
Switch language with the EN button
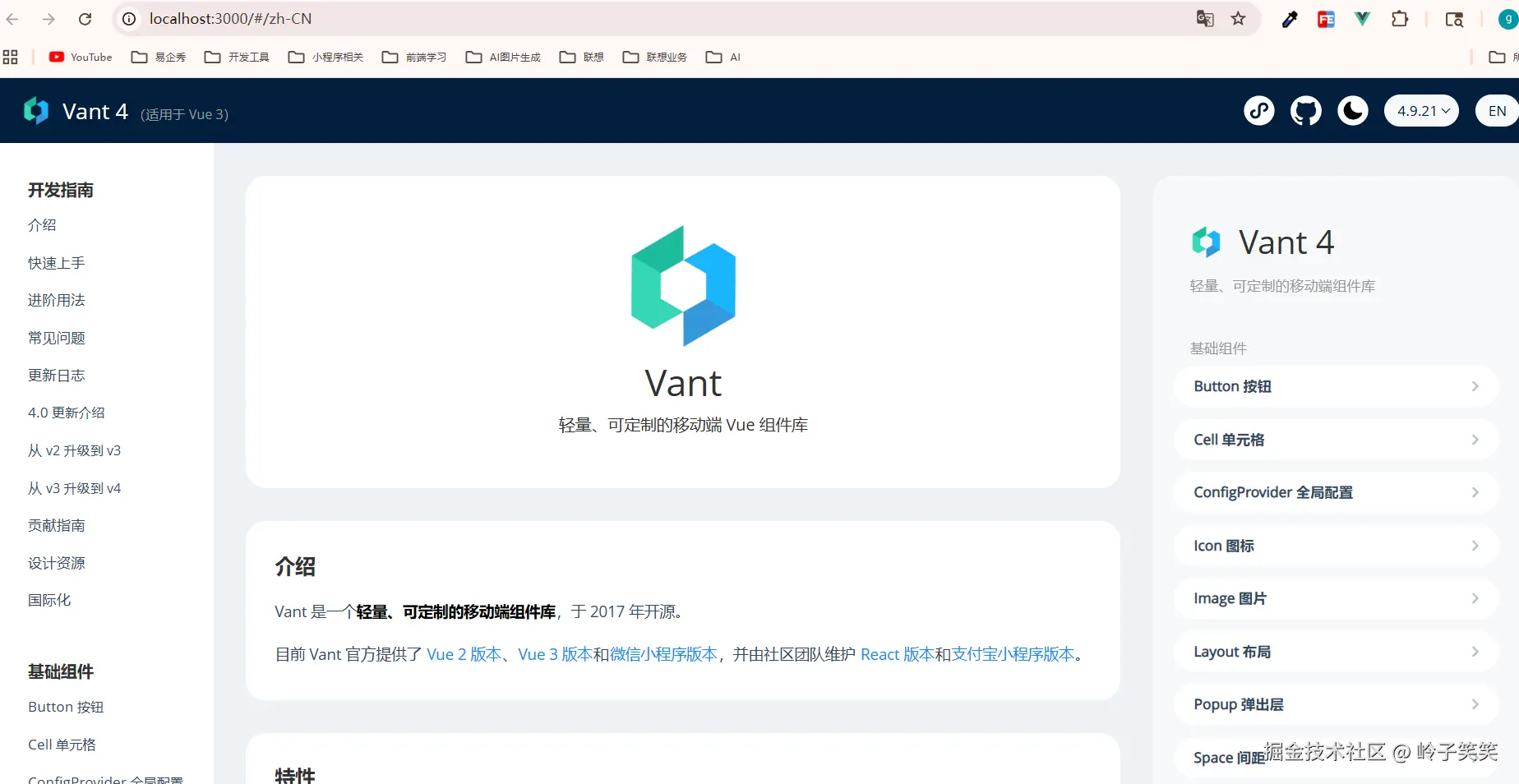point(1497,111)
